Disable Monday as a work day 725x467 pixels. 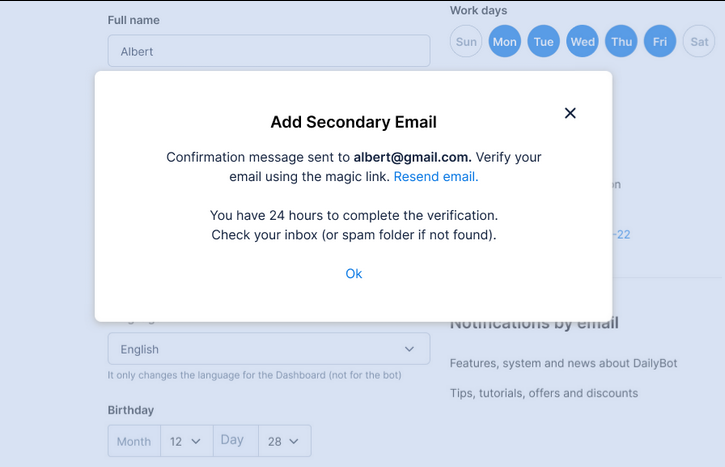pyautogui.click(x=505, y=42)
